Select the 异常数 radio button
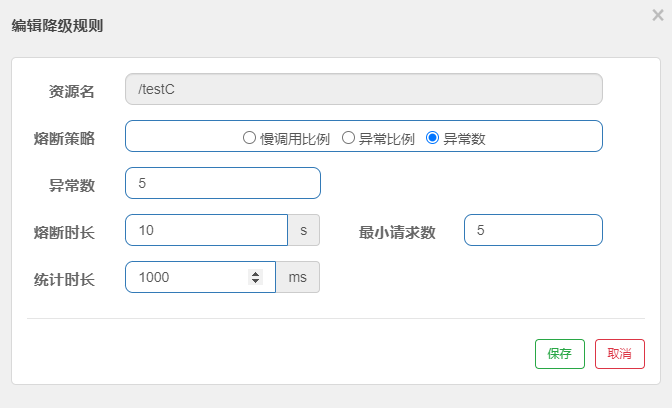 [x=433, y=138]
